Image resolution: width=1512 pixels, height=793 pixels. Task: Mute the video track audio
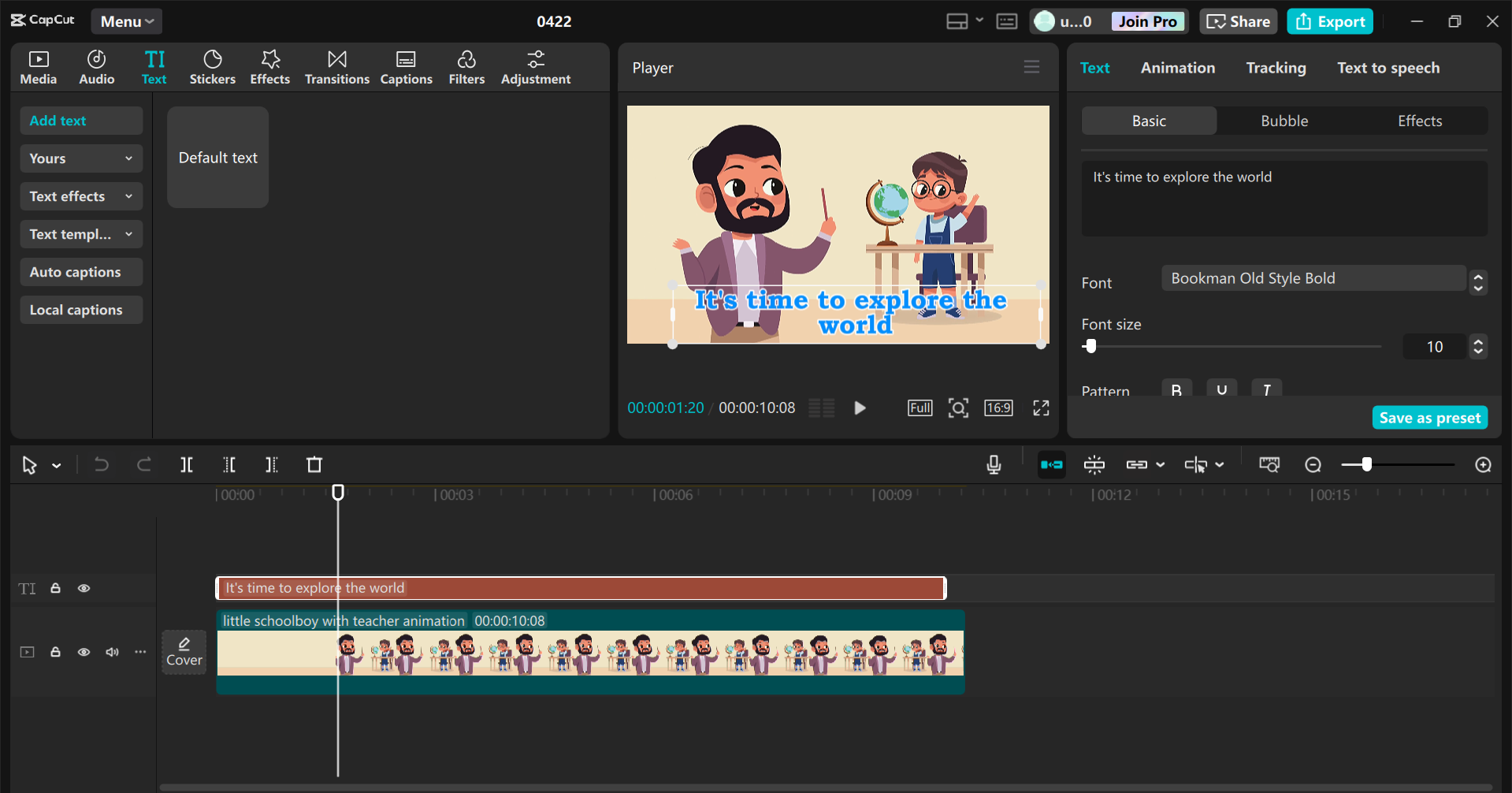(111, 652)
